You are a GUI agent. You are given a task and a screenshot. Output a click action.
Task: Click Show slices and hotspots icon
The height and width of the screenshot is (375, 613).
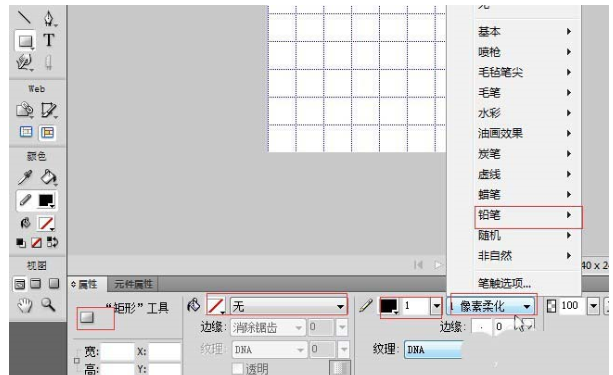[x=47, y=133]
